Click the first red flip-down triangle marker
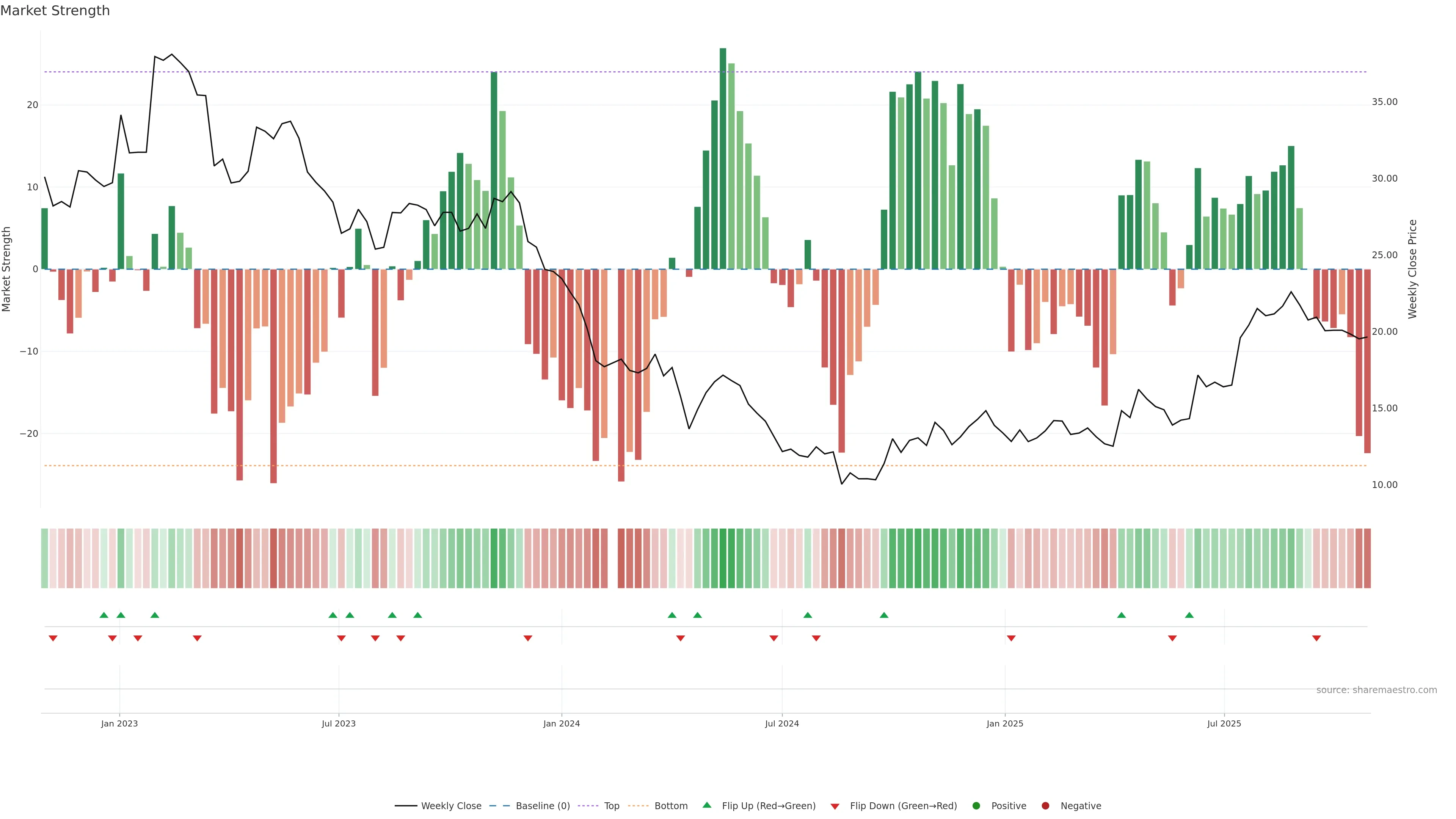The image size is (1456, 819). (x=53, y=638)
